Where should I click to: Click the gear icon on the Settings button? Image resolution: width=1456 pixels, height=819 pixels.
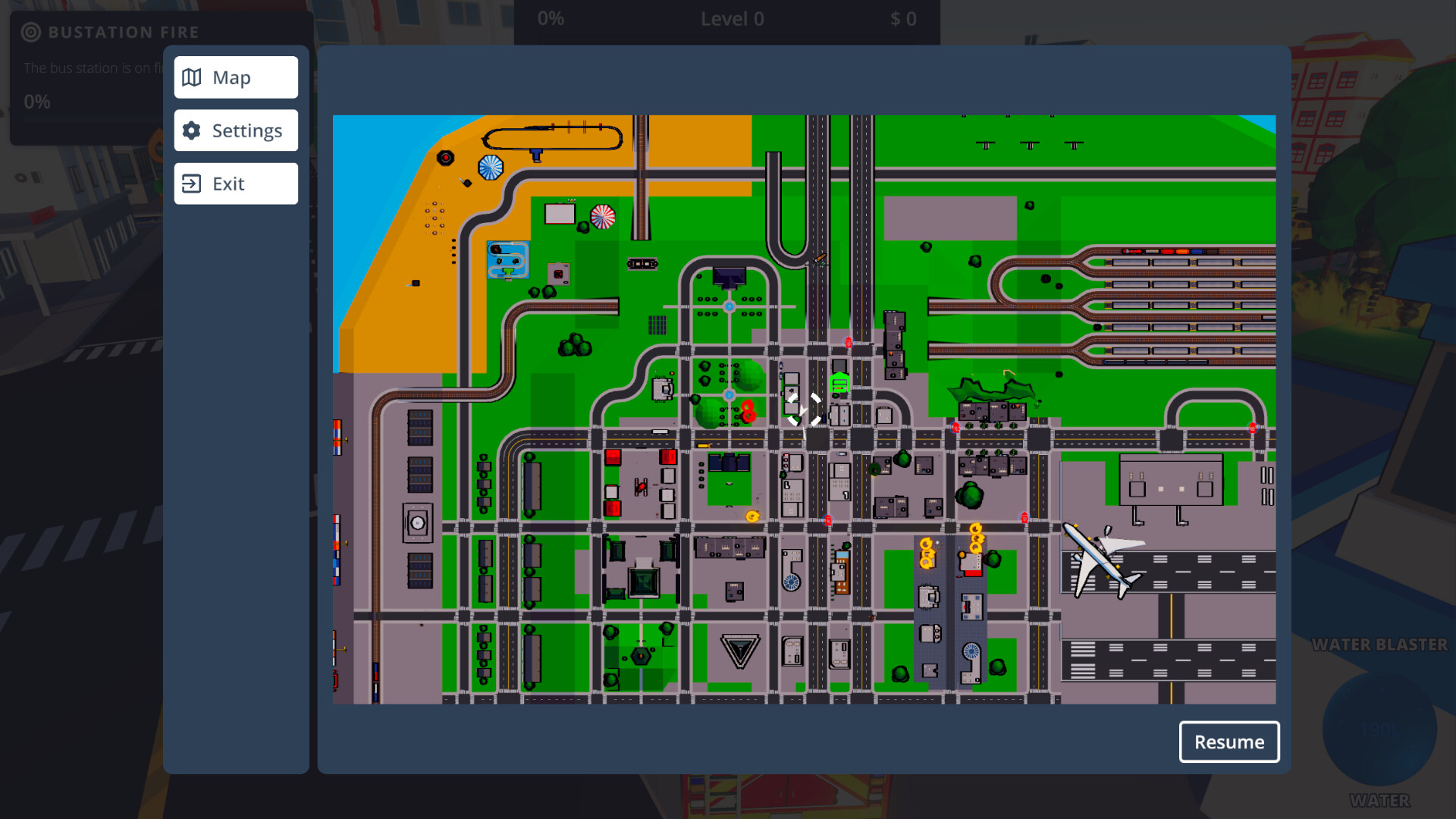pos(192,130)
